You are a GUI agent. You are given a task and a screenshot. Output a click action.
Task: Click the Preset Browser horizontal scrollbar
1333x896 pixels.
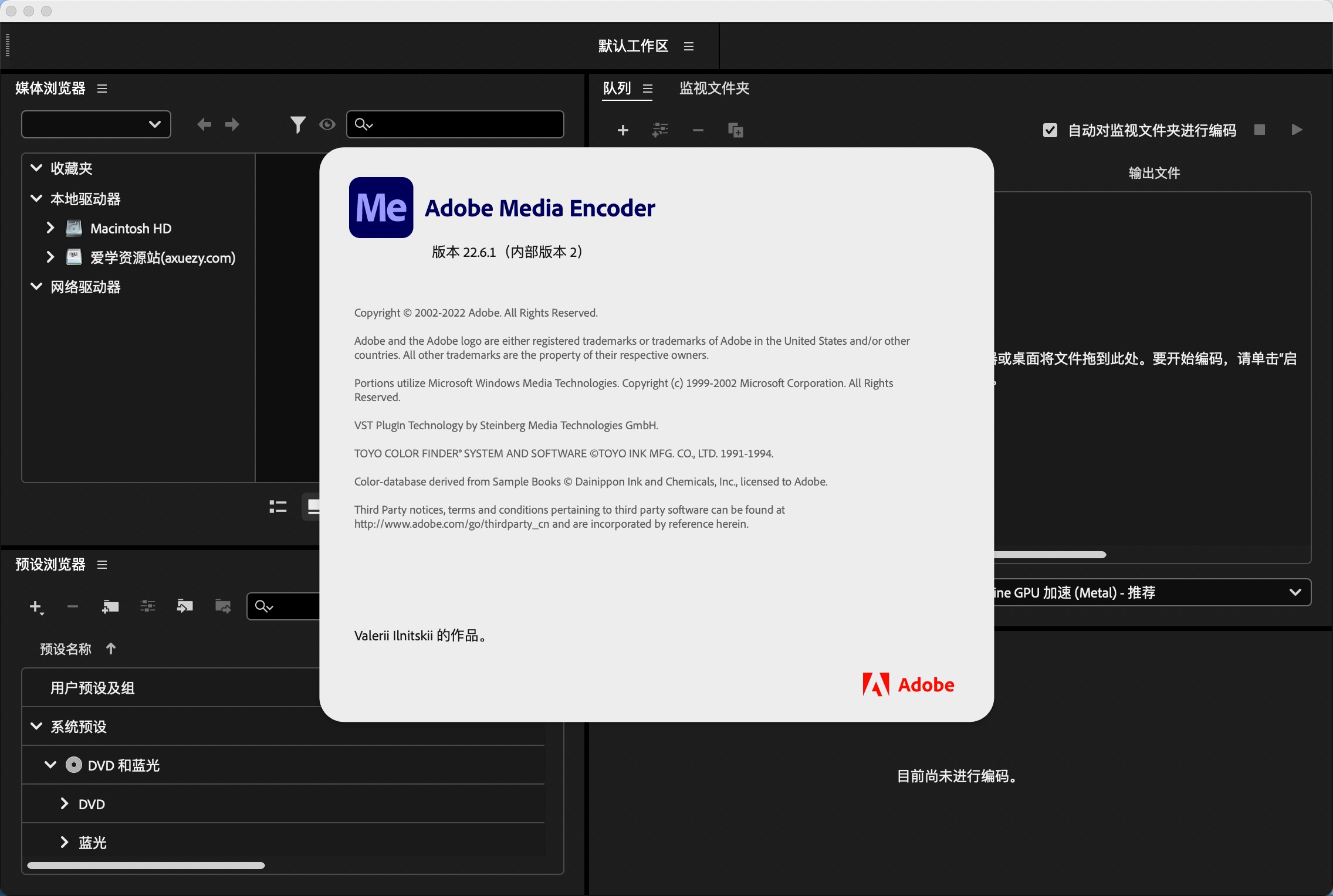click(x=146, y=866)
